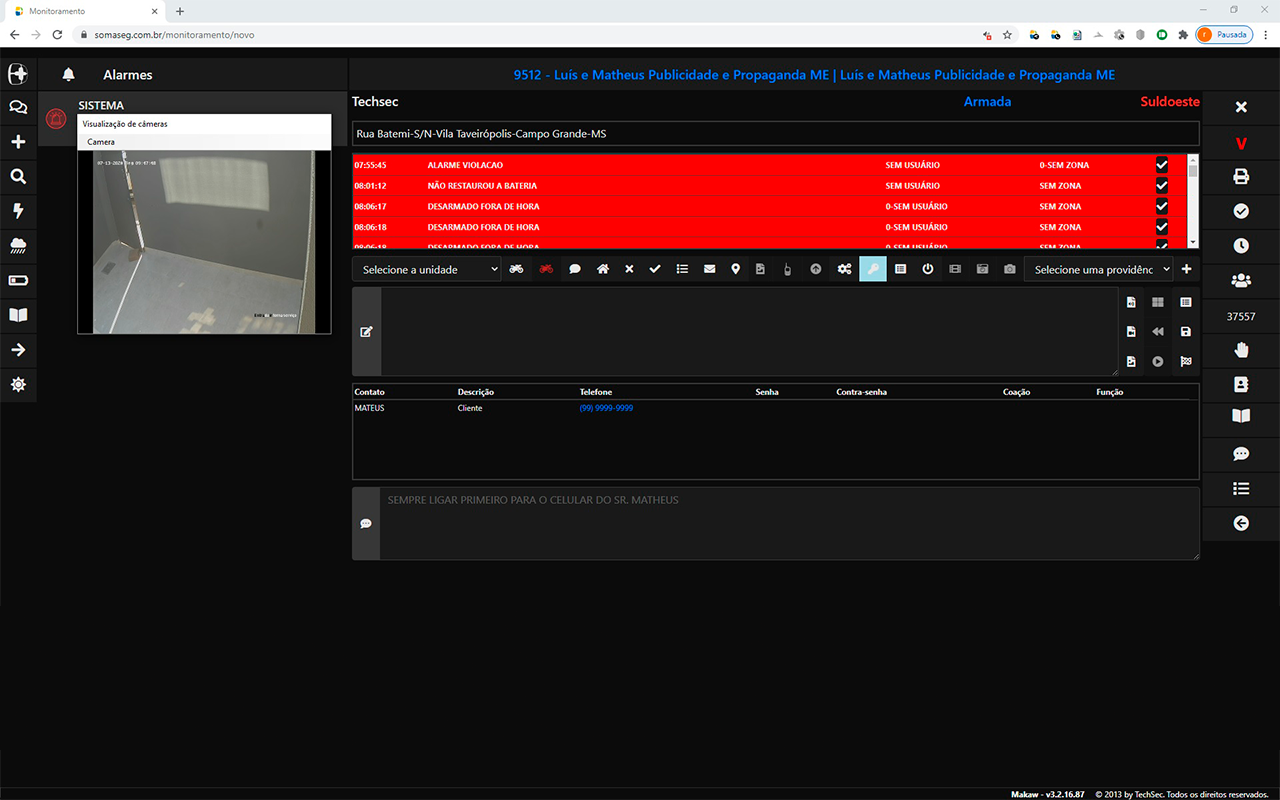Expand the SISTEMA camera visualization panel

(204, 125)
